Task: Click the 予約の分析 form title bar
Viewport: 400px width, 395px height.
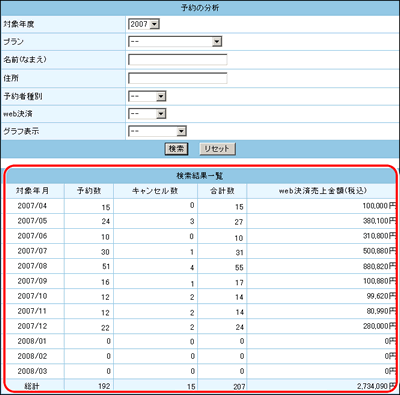Action: pyautogui.click(x=200, y=7)
